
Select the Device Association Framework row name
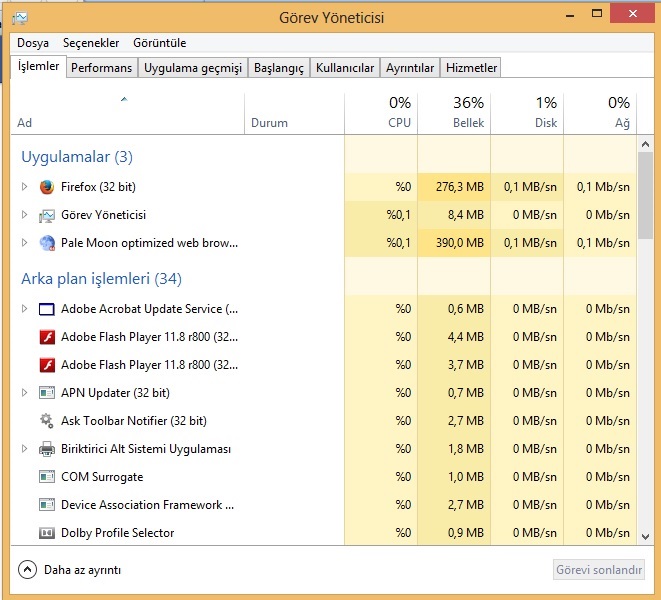click(147, 505)
